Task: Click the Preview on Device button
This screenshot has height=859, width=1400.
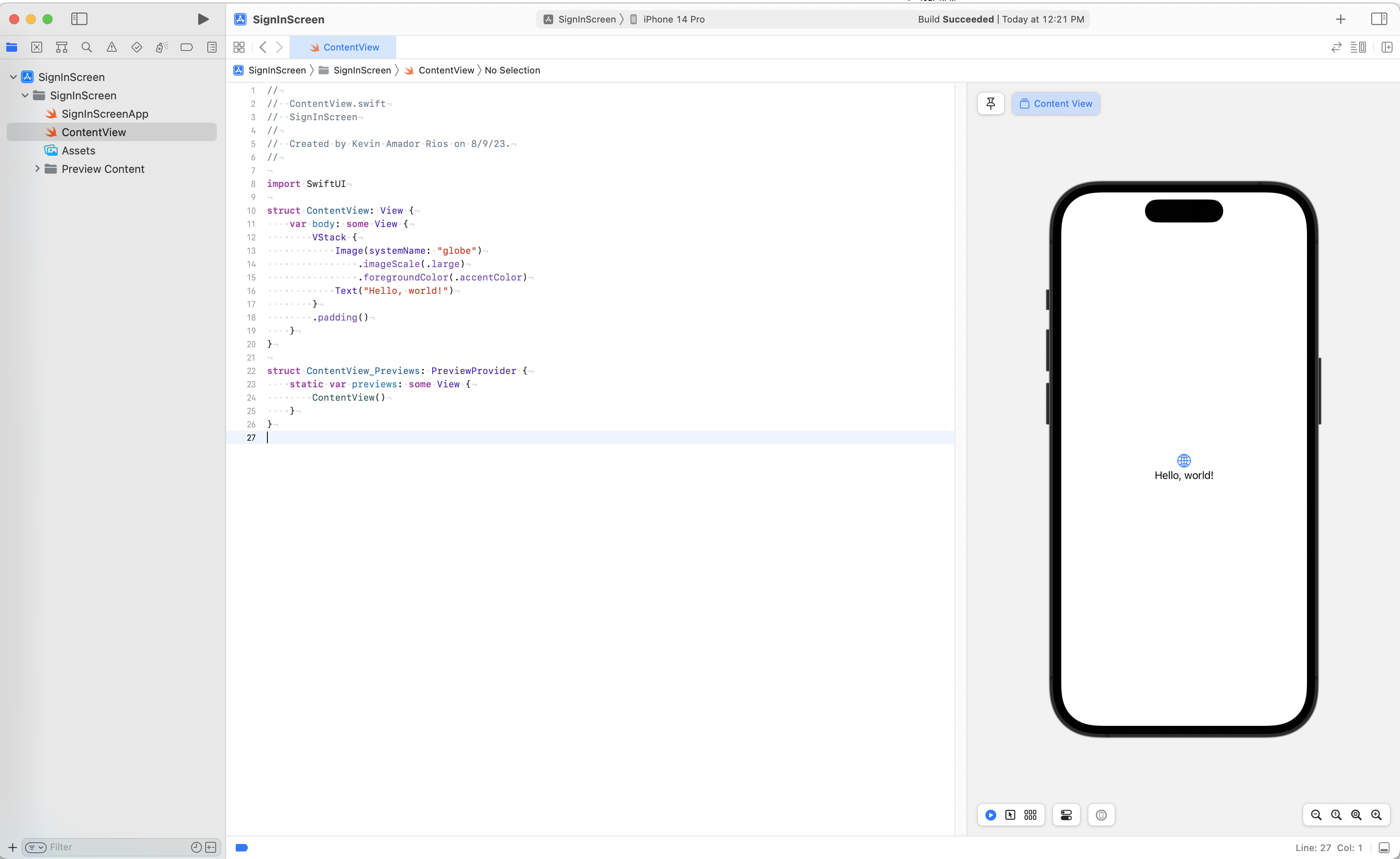Action: pyautogui.click(x=1101, y=815)
